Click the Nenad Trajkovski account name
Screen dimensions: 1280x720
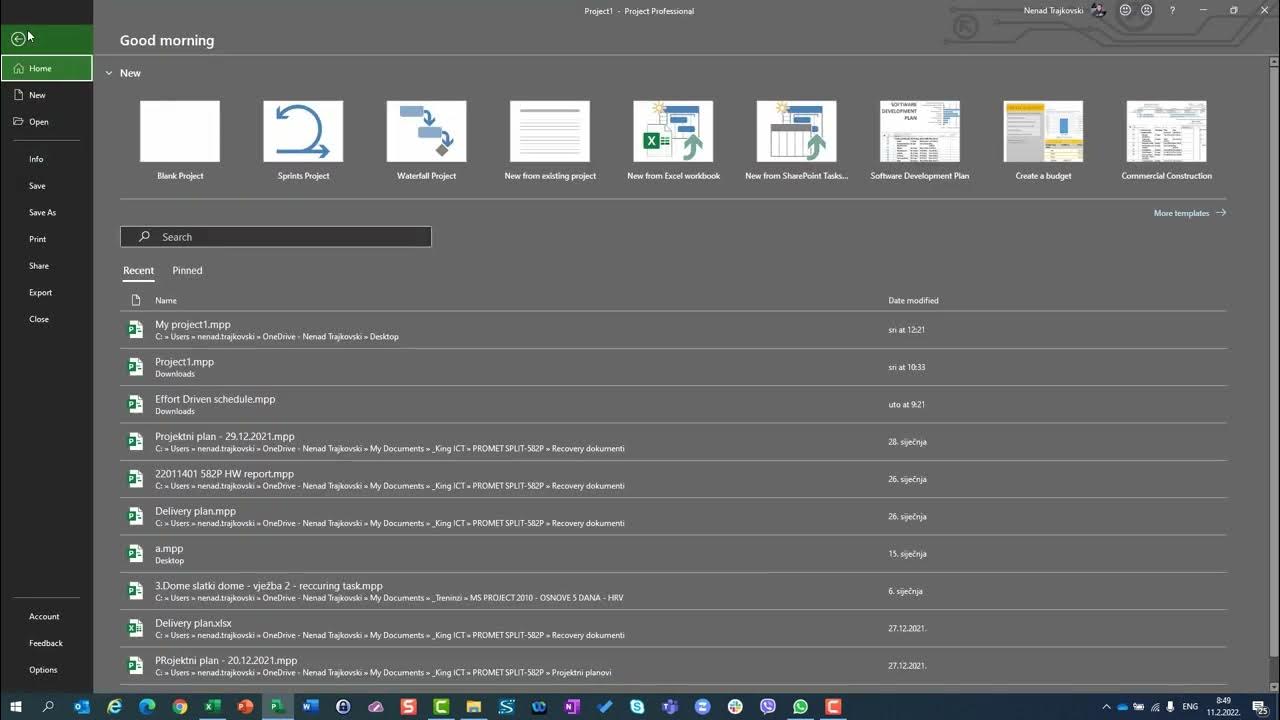pos(1053,10)
